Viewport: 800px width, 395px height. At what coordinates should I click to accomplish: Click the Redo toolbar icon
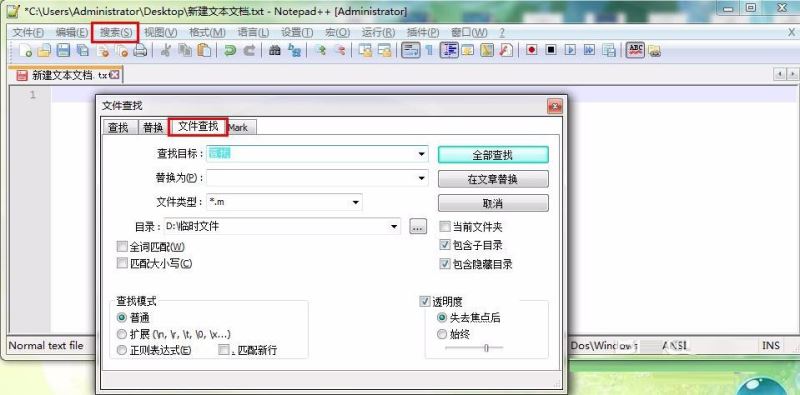click(249, 51)
